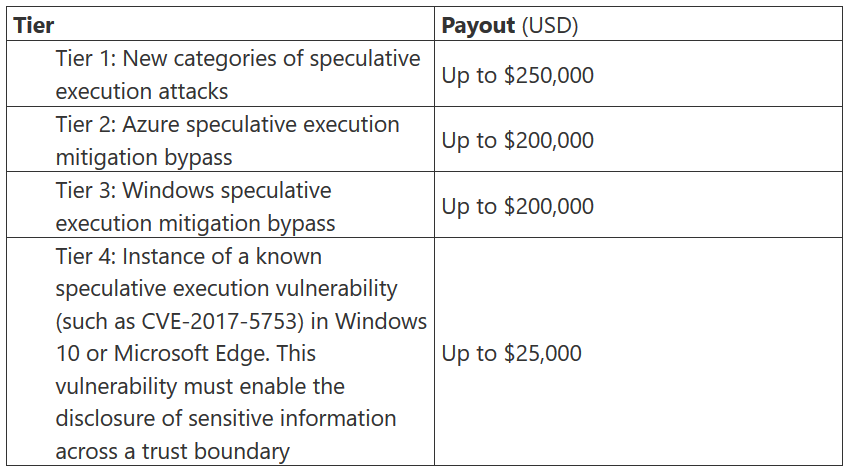The image size is (849, 473).
Task: Select the Tier 4 known vulnerability description cell
Action: (x=240, y=354)
